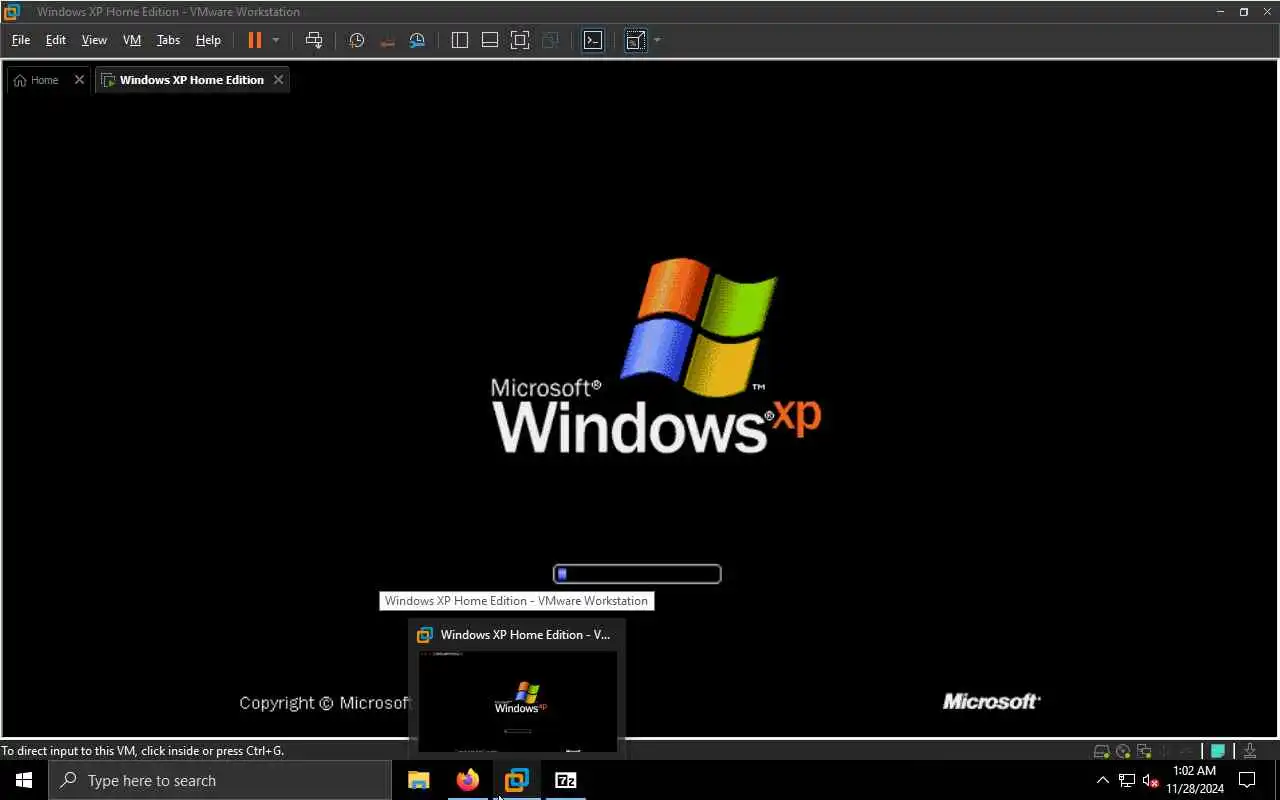Expand the stretch guest dropdown arrow
This screenshot has height=800, width=1280.
pyautogui.click(x=657, y=40)
